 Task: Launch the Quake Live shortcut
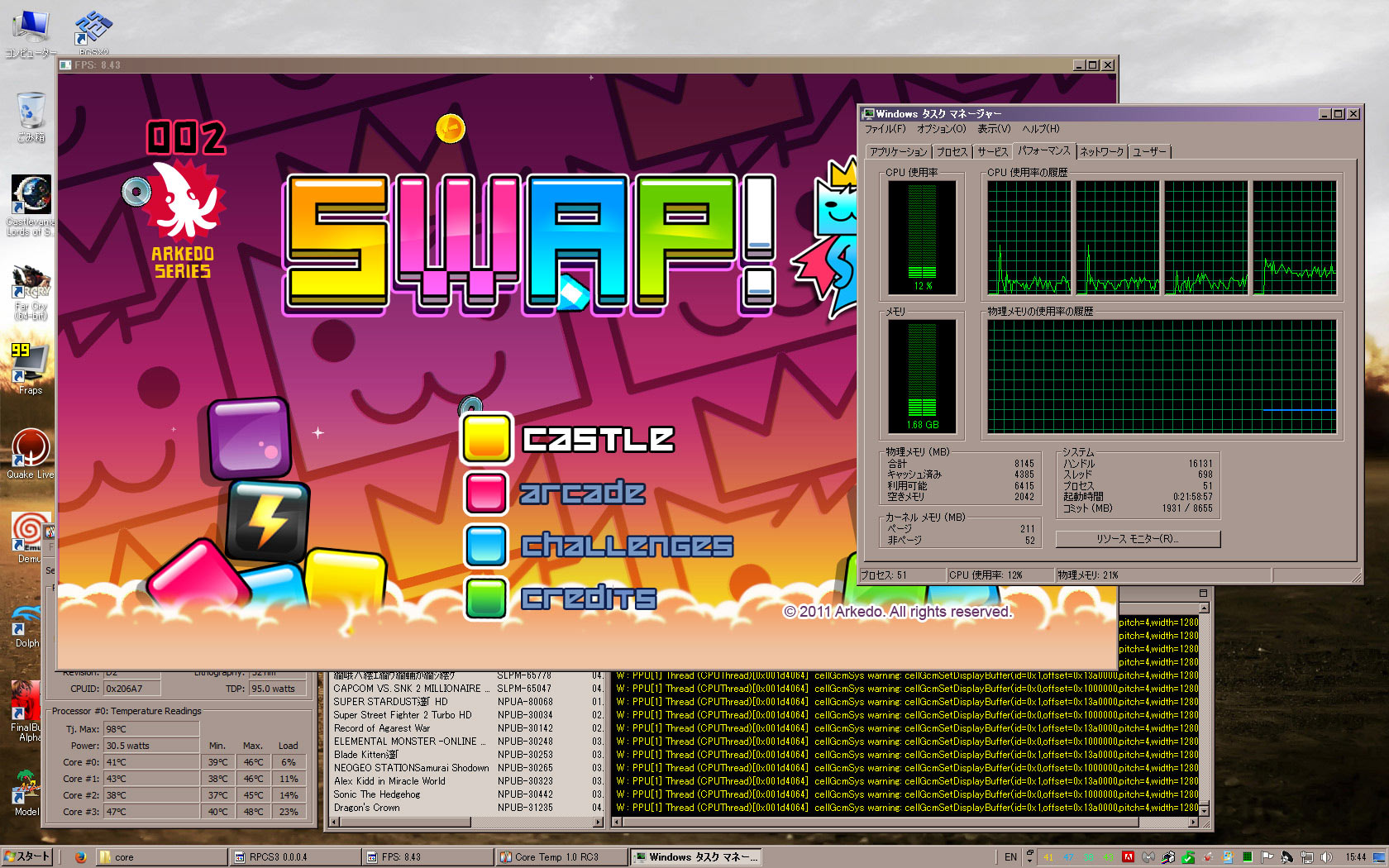pyautogui.click(x=30, y=453)
